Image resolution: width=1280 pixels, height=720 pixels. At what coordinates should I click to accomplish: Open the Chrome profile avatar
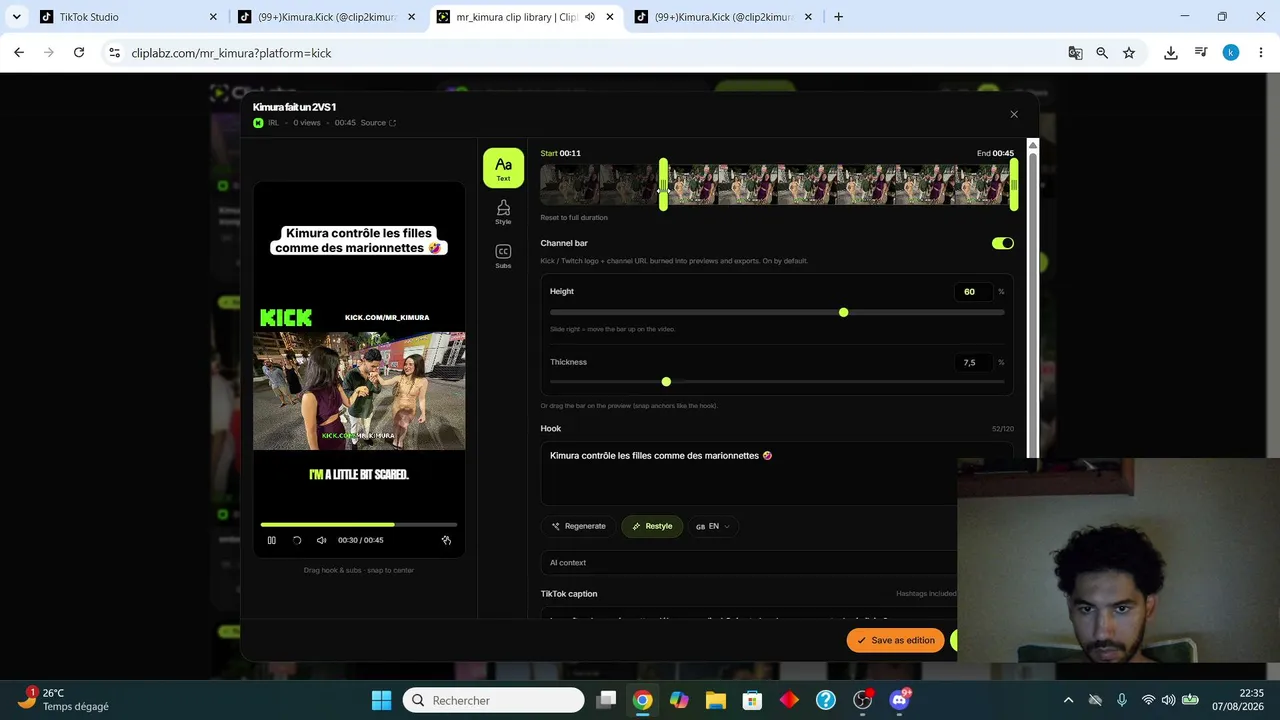[1231, 53]
